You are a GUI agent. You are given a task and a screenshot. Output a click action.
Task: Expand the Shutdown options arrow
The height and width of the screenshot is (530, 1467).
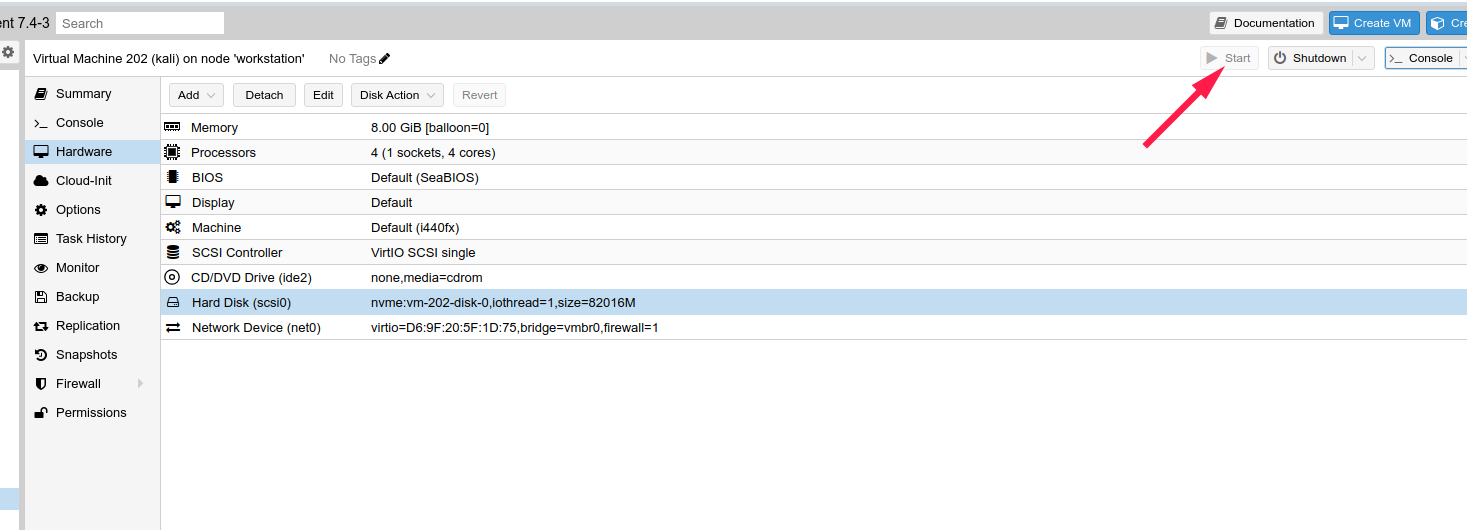click(x=1361, y=58)
